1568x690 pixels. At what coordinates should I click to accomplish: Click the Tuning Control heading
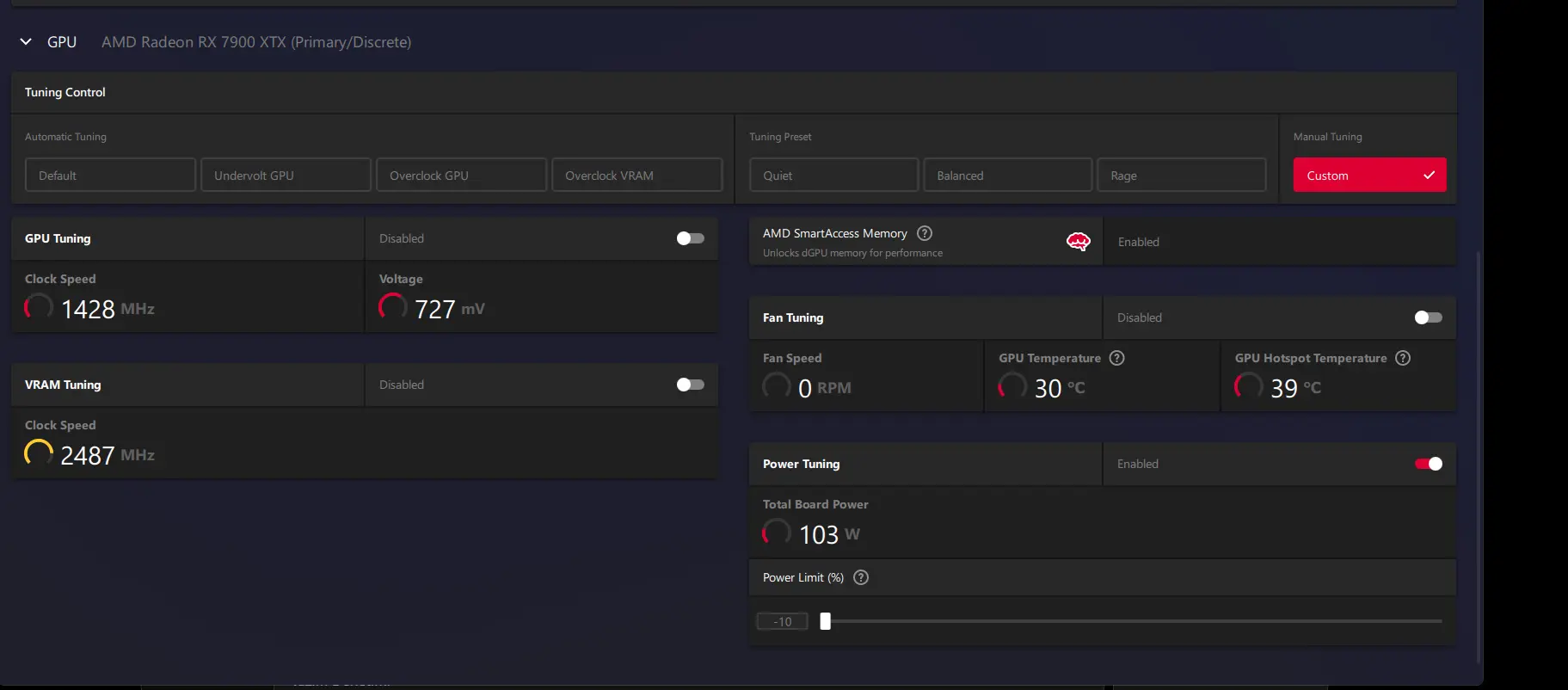(x=65, y=92)
